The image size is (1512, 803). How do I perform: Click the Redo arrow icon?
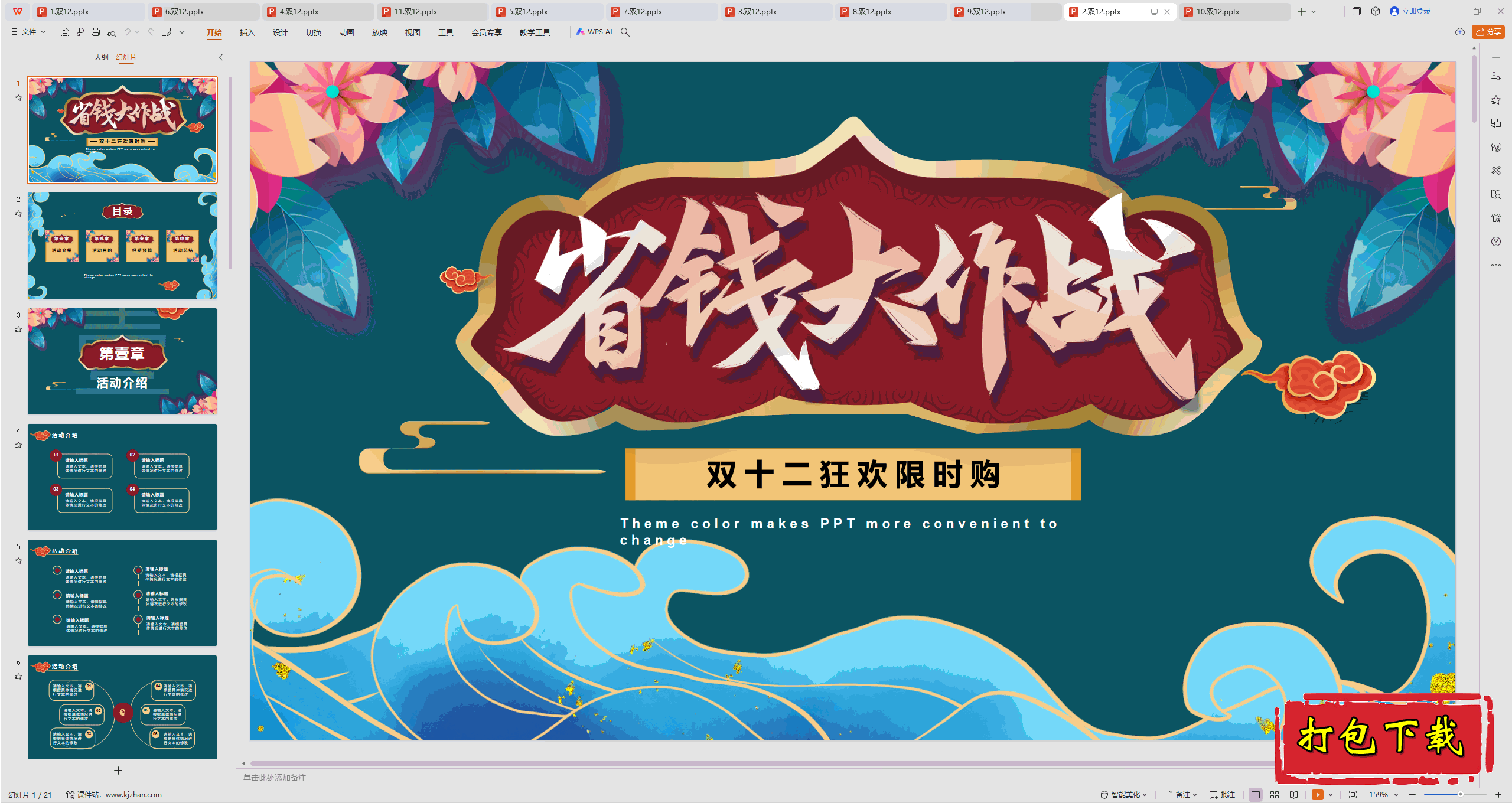tap(151, 32)
